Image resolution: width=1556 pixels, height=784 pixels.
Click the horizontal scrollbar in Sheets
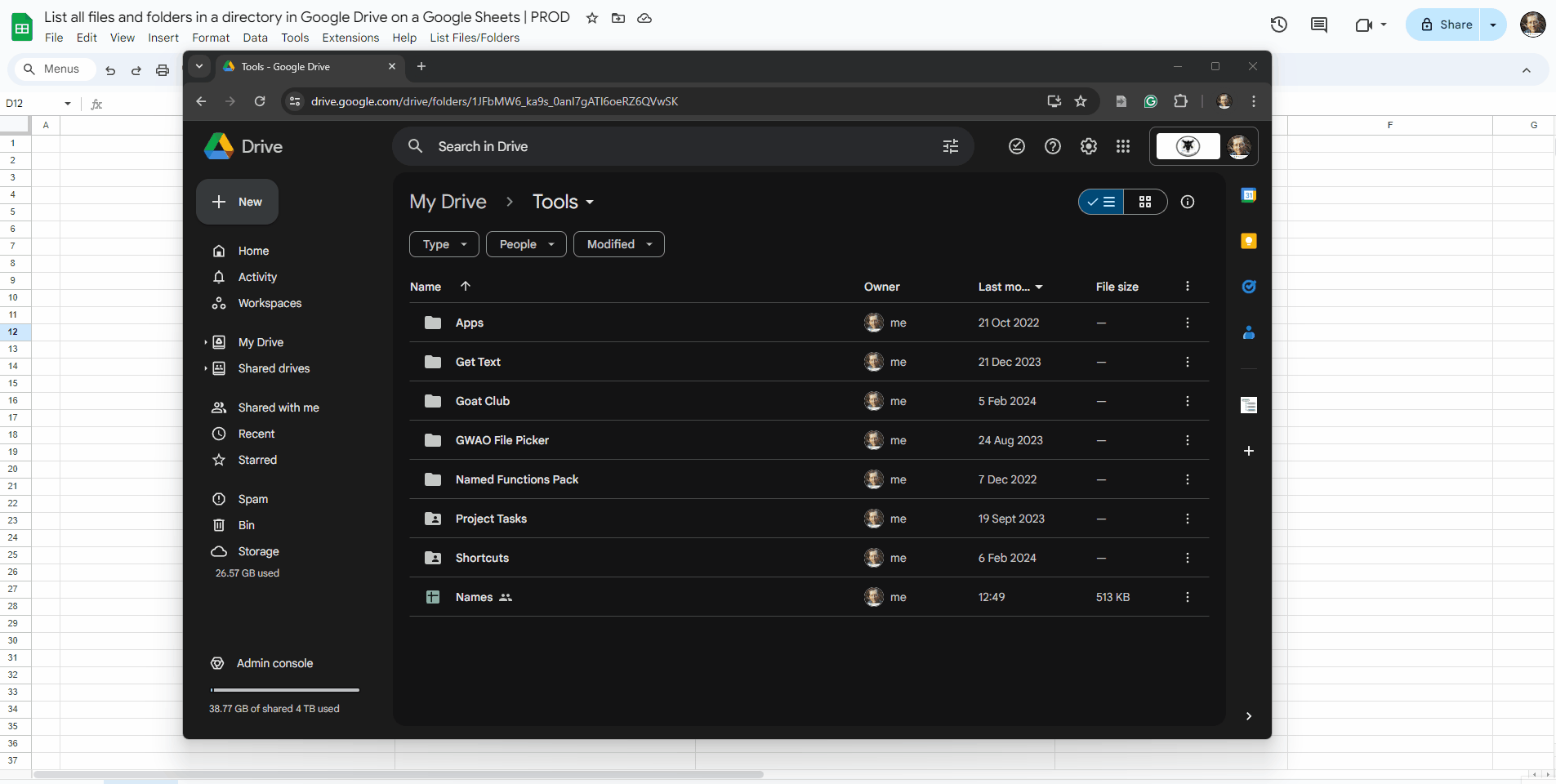399,774
